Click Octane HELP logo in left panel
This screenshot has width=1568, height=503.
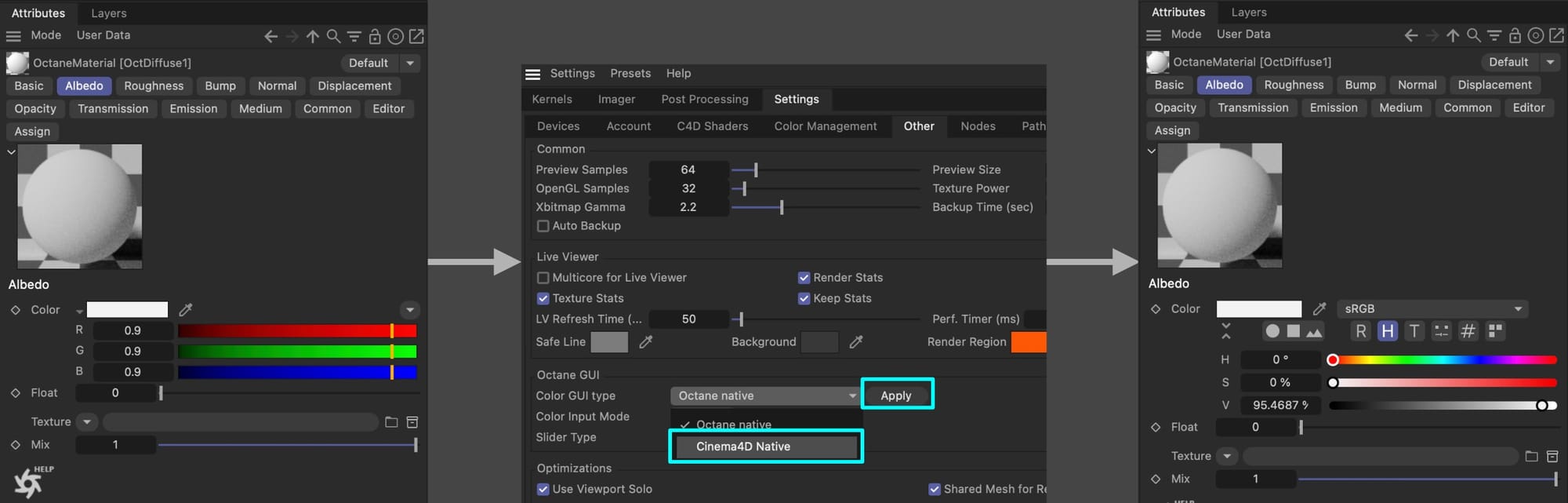(33, 481)
